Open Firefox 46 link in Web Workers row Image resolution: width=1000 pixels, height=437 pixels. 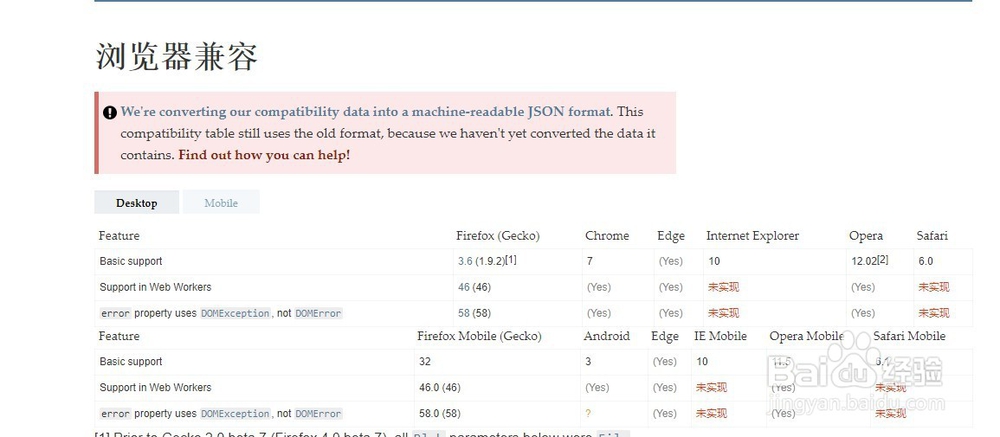(x=464, y=287)
